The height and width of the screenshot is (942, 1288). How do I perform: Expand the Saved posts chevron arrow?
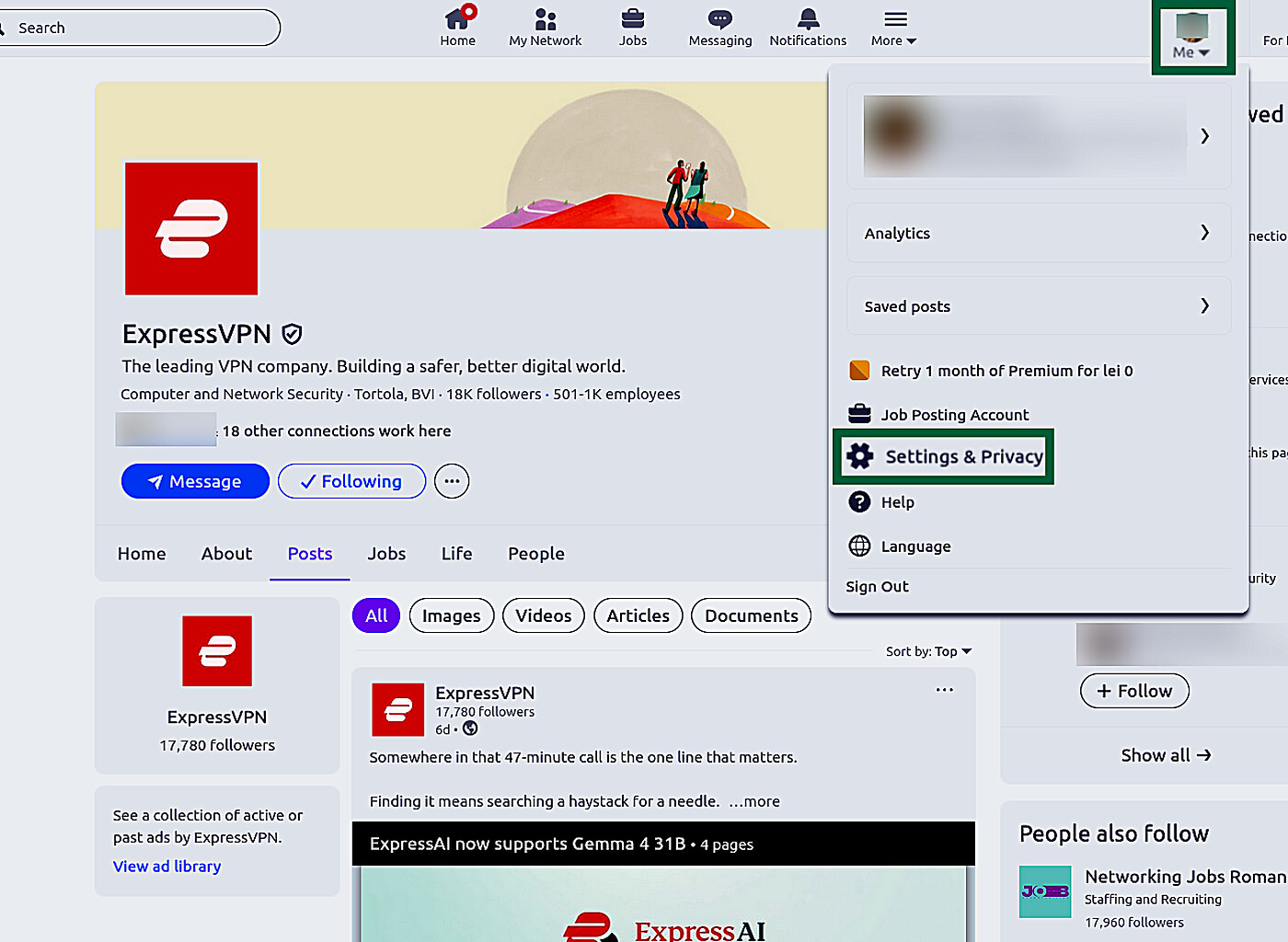[x=1204, y=305]
